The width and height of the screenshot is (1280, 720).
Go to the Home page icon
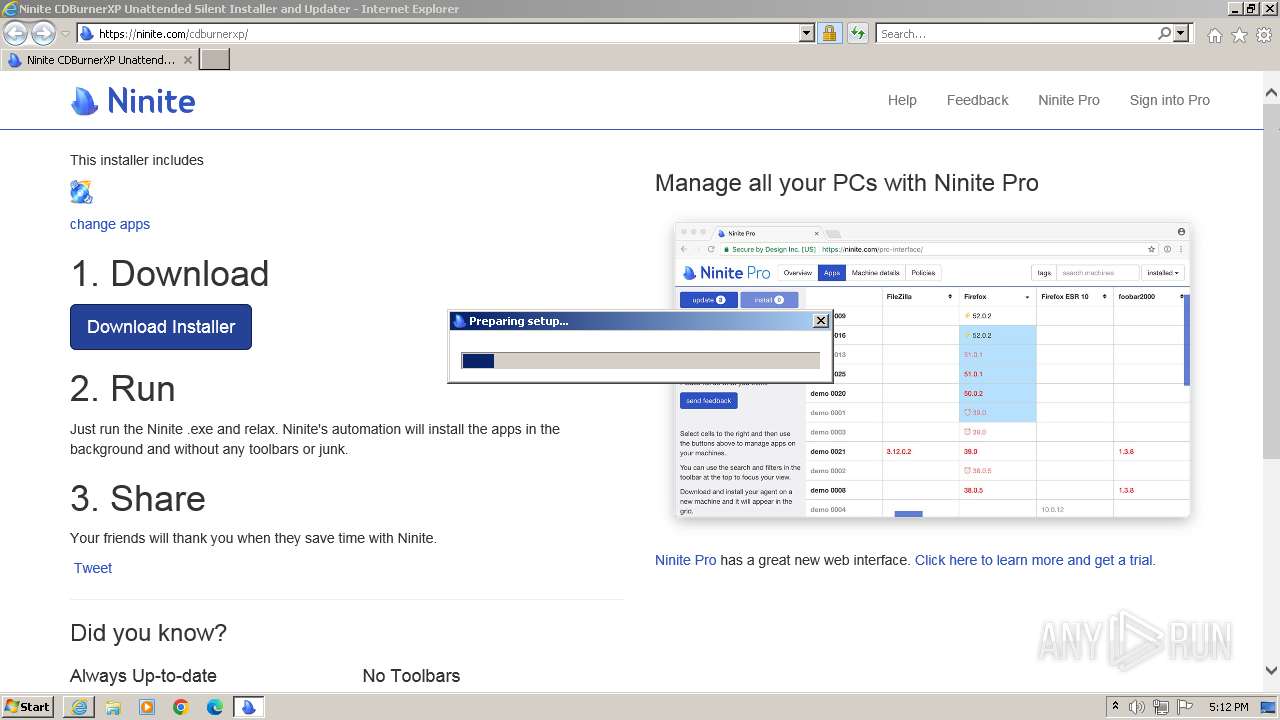tap(1214, 35)
